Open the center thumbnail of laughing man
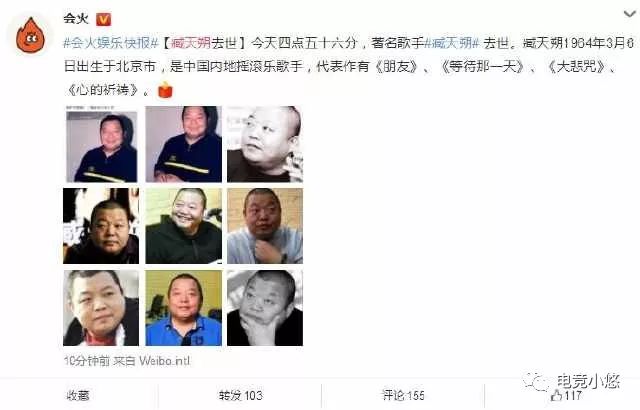 [184, 226]
